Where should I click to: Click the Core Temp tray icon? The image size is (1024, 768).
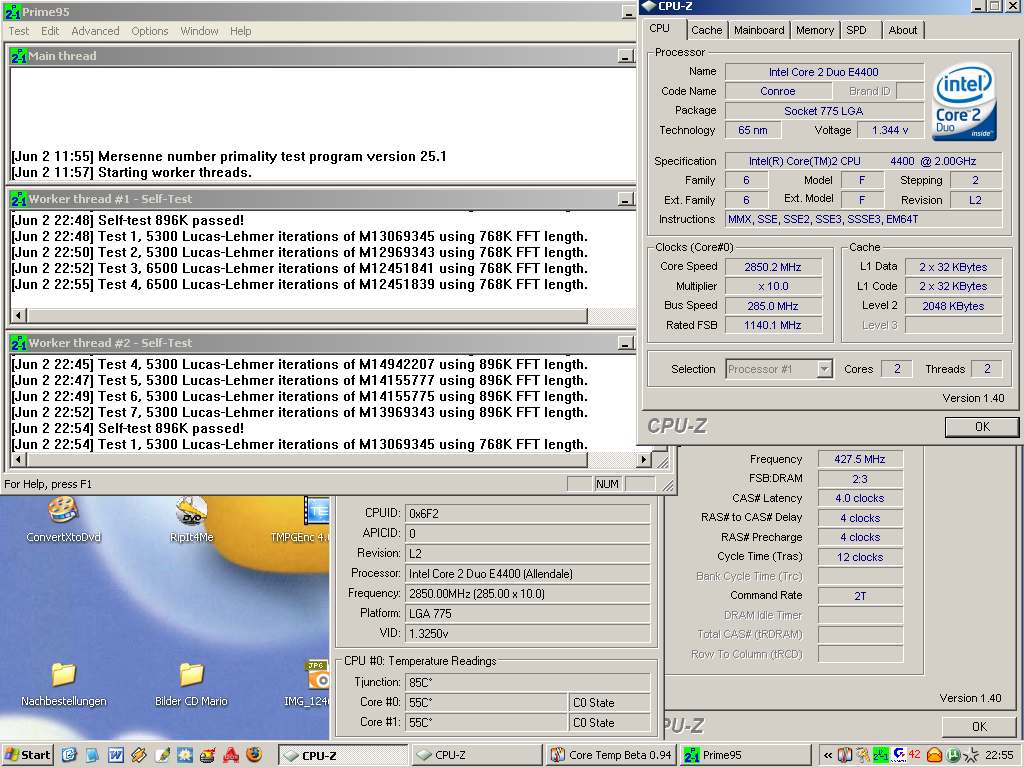point(844,755)
